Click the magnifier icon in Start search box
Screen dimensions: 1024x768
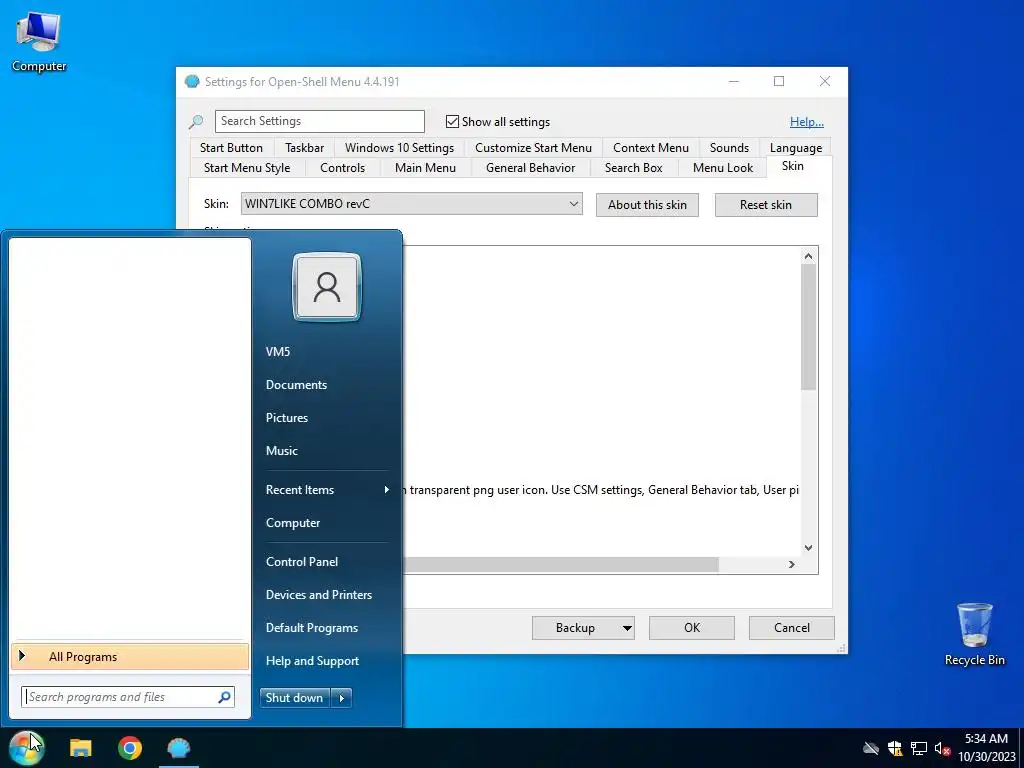click(224, 697)
